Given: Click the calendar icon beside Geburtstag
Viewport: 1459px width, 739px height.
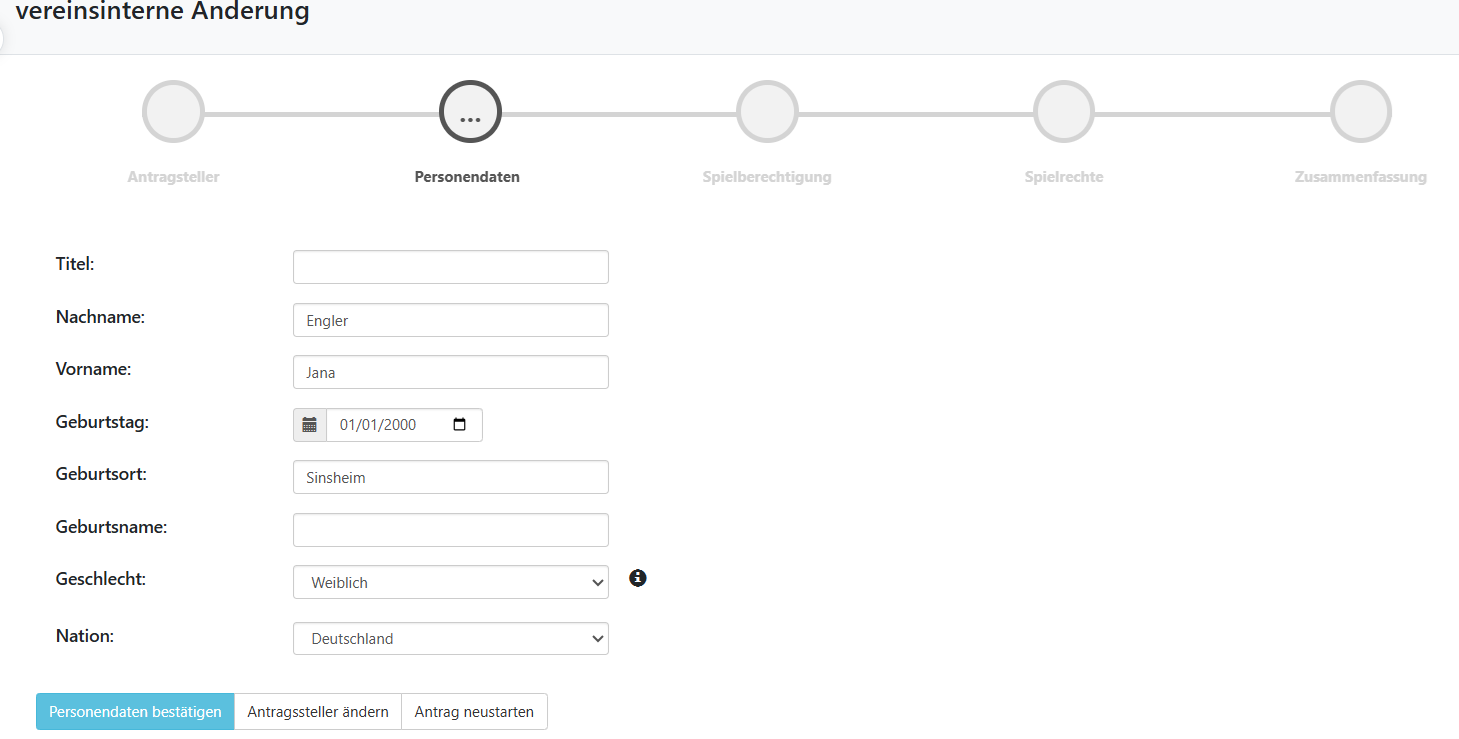Looking at the screenshot, I should pyautogui.click(x=310, y=425).
